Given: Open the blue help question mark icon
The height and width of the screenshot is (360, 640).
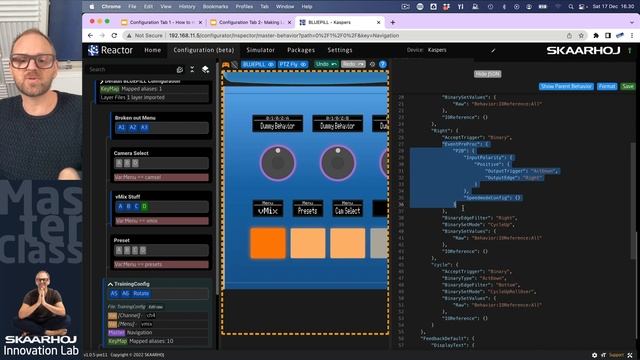Looking at the screenshot, I should (382, 64).
